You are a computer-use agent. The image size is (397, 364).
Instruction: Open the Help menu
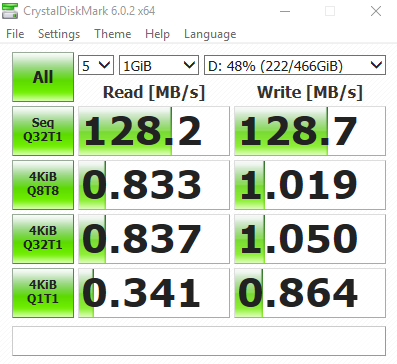click(x=157, y=34)
